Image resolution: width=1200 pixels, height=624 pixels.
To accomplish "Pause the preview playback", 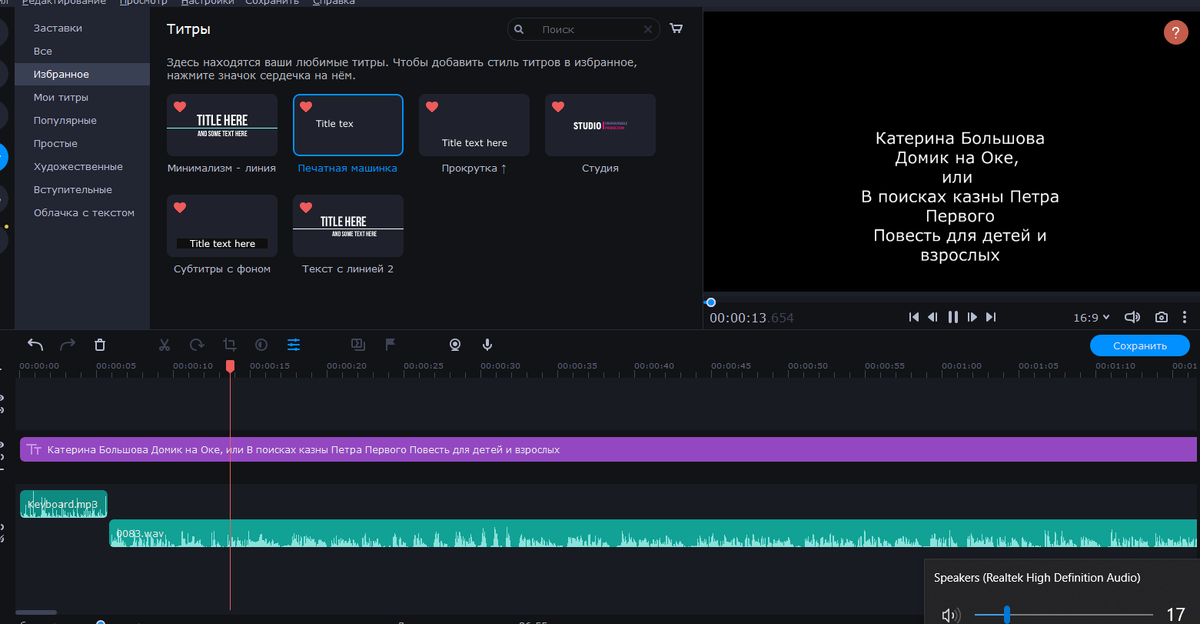I will 953,317.
